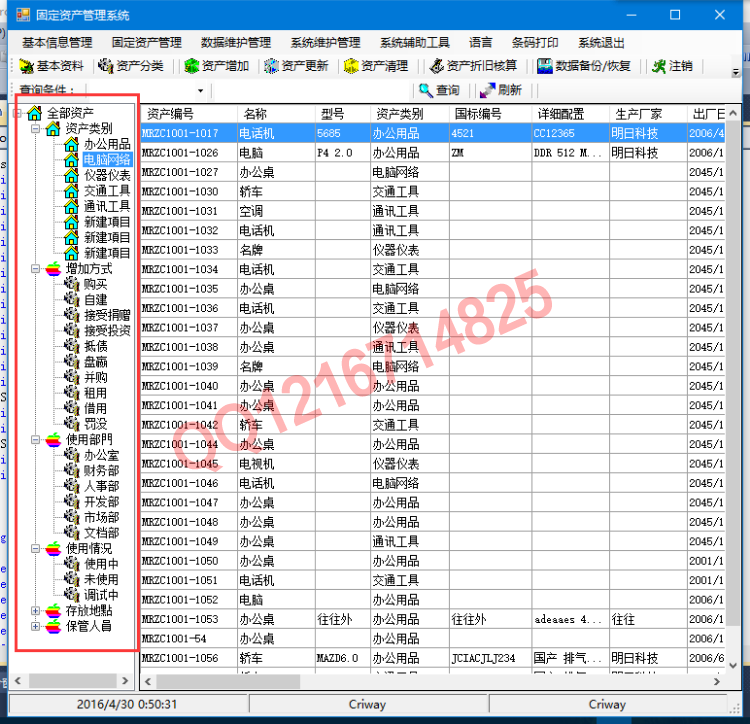Select the 仪器仪表 house icon
This screenshot has height=724, width=750.
point(71,175)
